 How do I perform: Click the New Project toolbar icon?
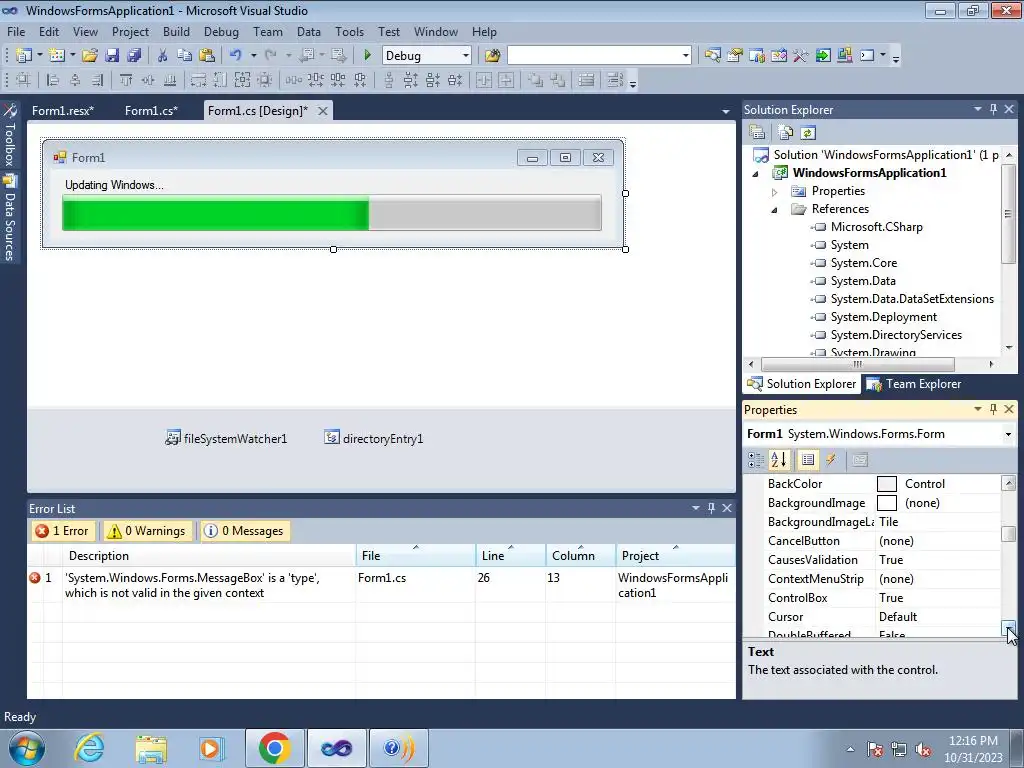tap(24, 56)
